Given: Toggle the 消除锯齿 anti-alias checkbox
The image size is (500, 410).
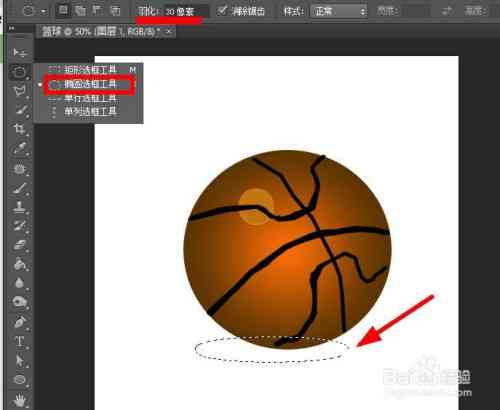Looking at the screenshot, I should coord(222,11).
